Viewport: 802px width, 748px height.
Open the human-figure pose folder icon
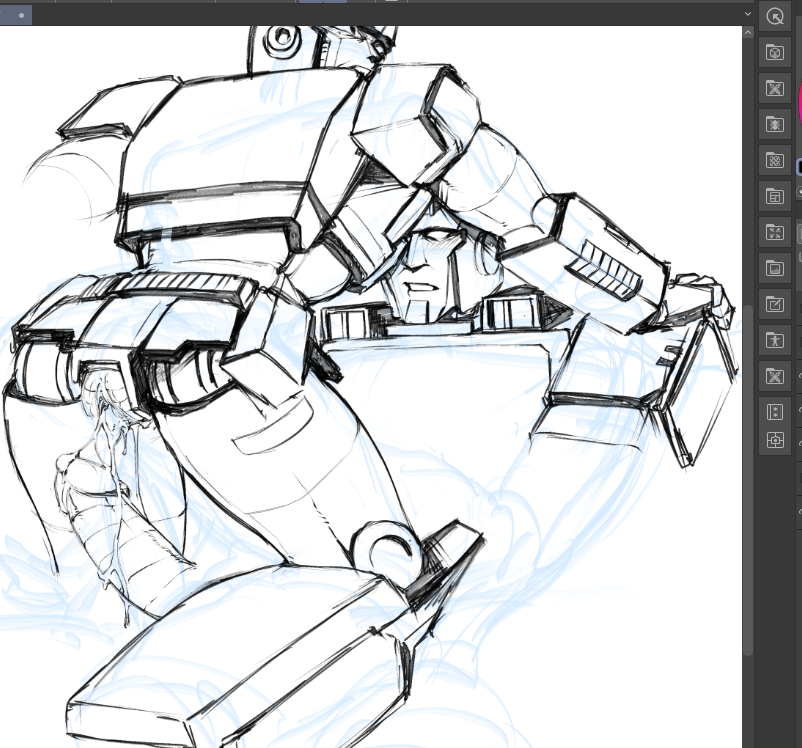pyautogui.click(x=775, y=341)
